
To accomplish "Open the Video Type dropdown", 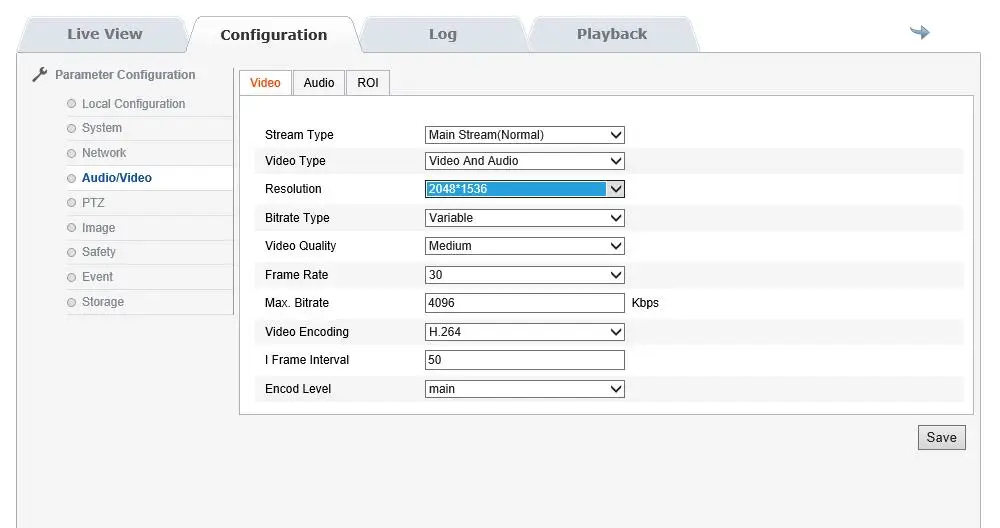I will pyautogui.click(x=524, y=161).
